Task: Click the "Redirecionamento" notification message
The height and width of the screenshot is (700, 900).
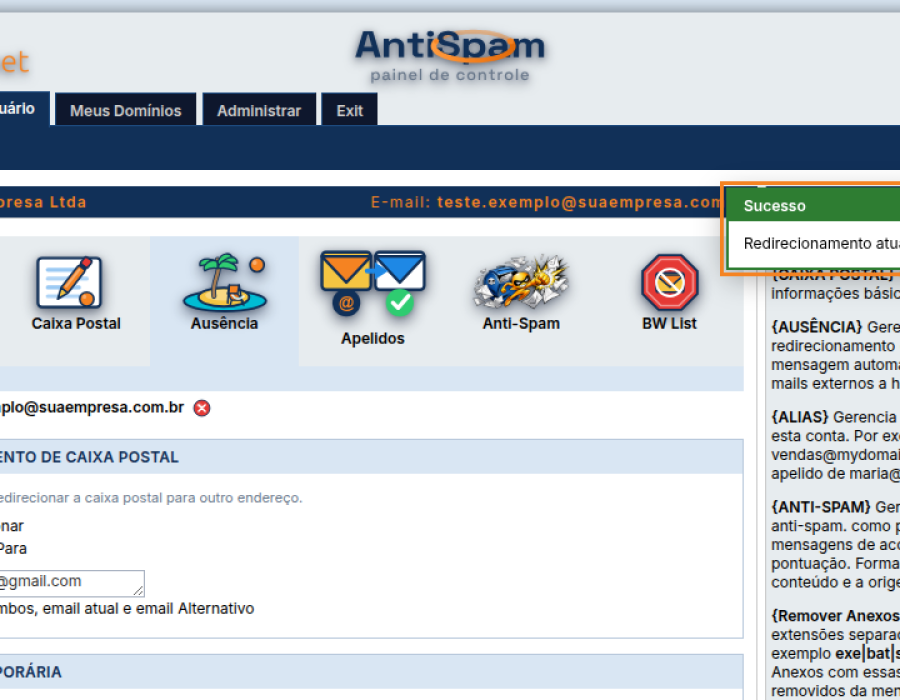Action: pos(821,243)
